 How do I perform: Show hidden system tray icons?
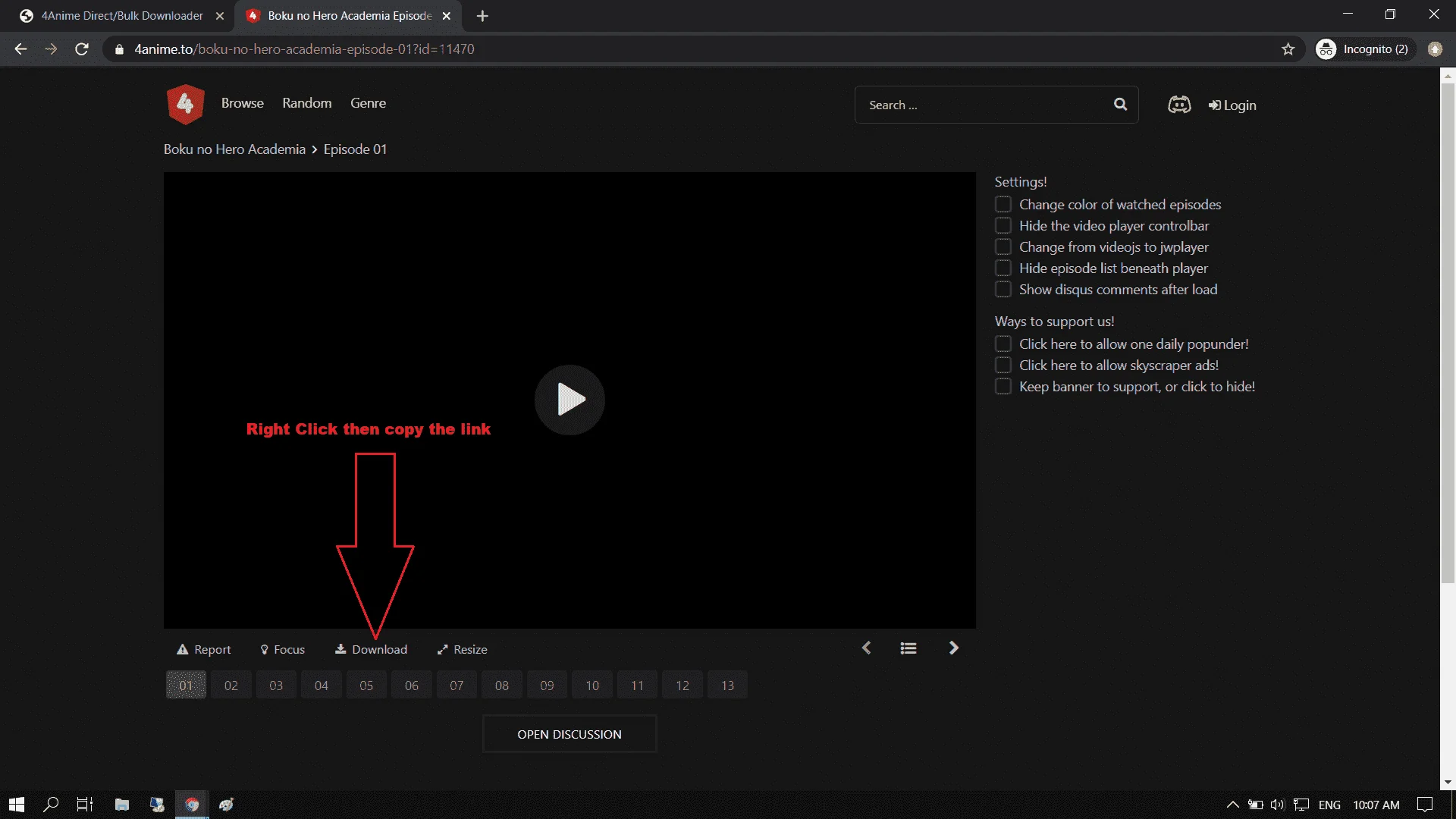point(1232,805)
